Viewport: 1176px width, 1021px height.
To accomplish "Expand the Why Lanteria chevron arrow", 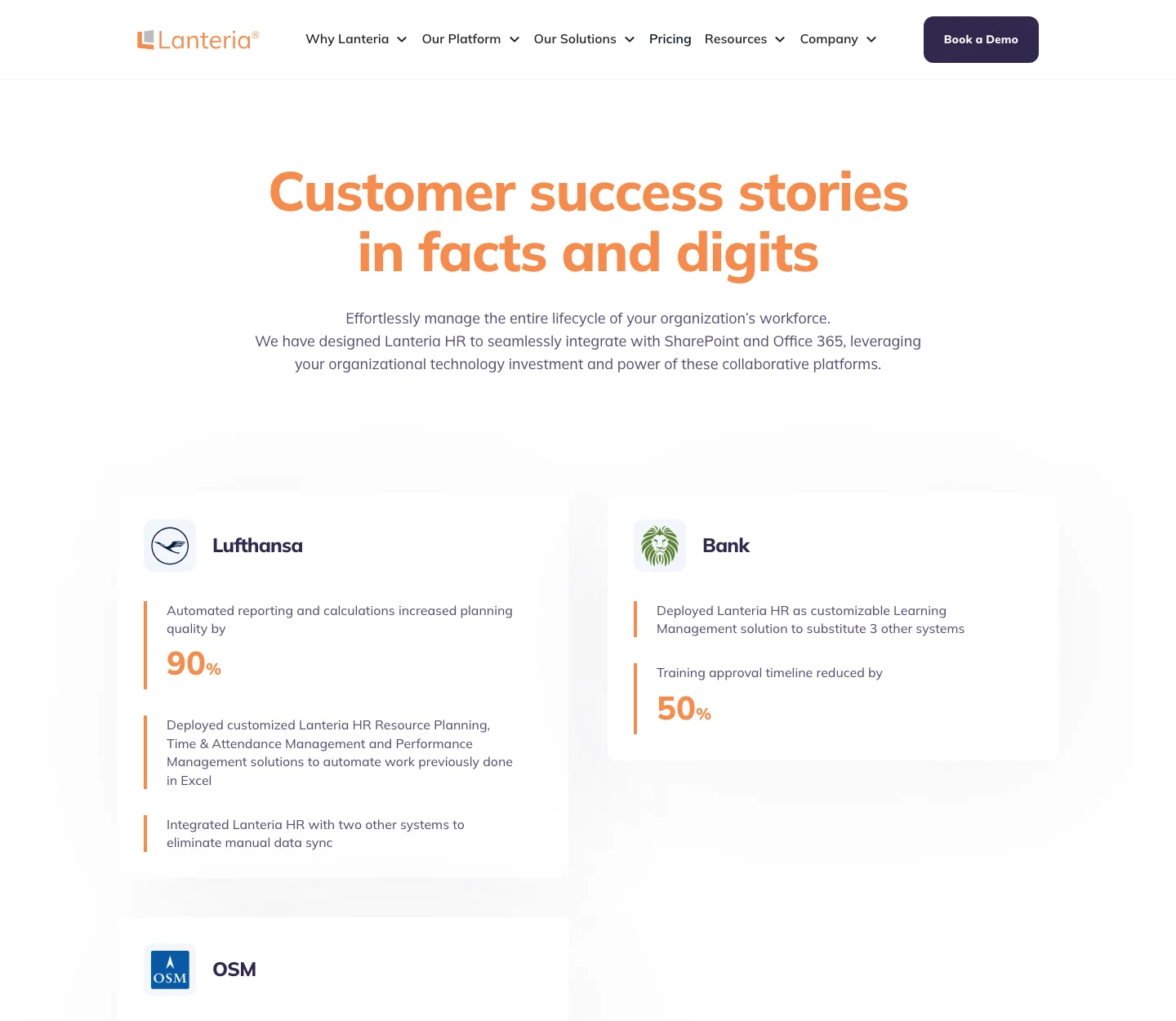I will coord(402,39).
